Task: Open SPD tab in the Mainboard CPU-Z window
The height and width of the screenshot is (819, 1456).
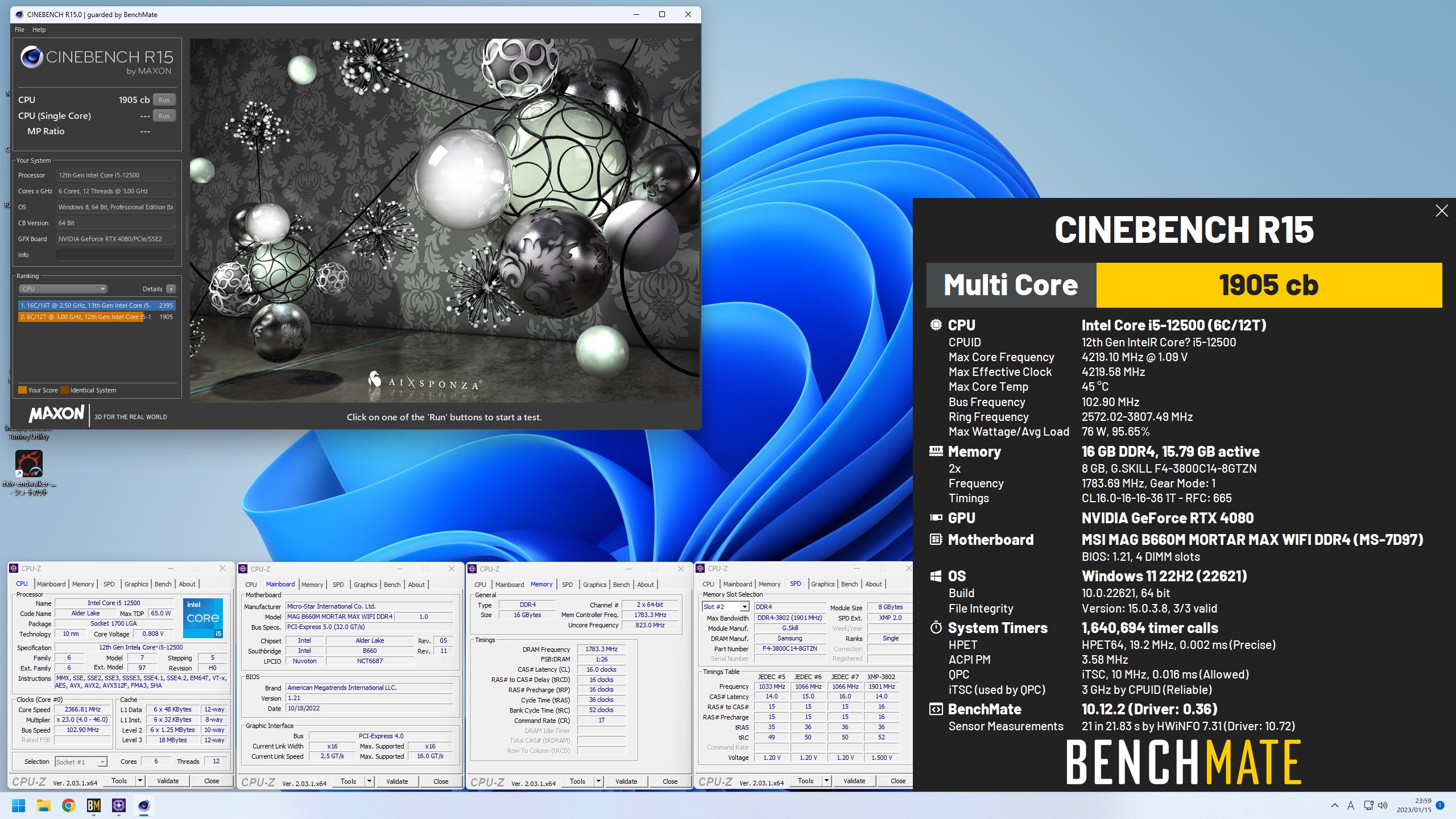Action: 338,585
